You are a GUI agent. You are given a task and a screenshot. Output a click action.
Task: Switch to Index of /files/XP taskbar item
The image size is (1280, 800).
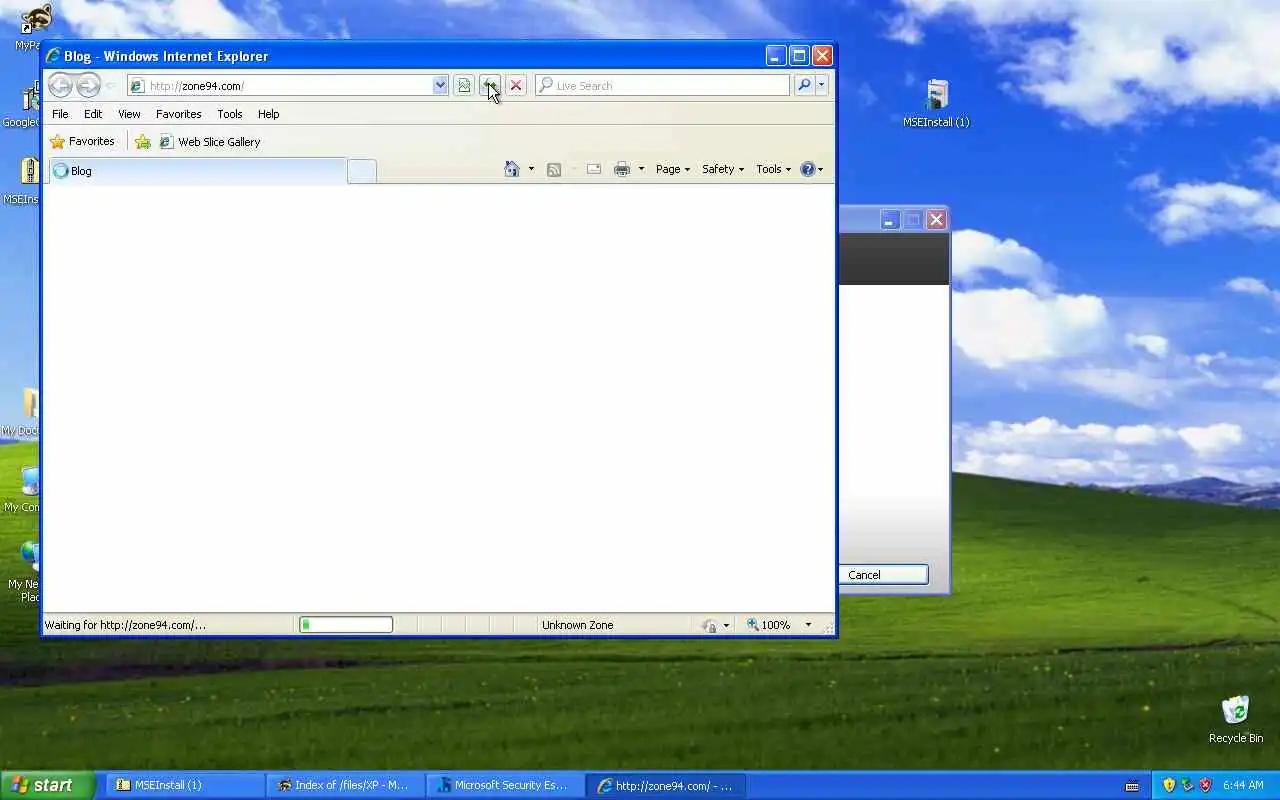click(345, 785)
